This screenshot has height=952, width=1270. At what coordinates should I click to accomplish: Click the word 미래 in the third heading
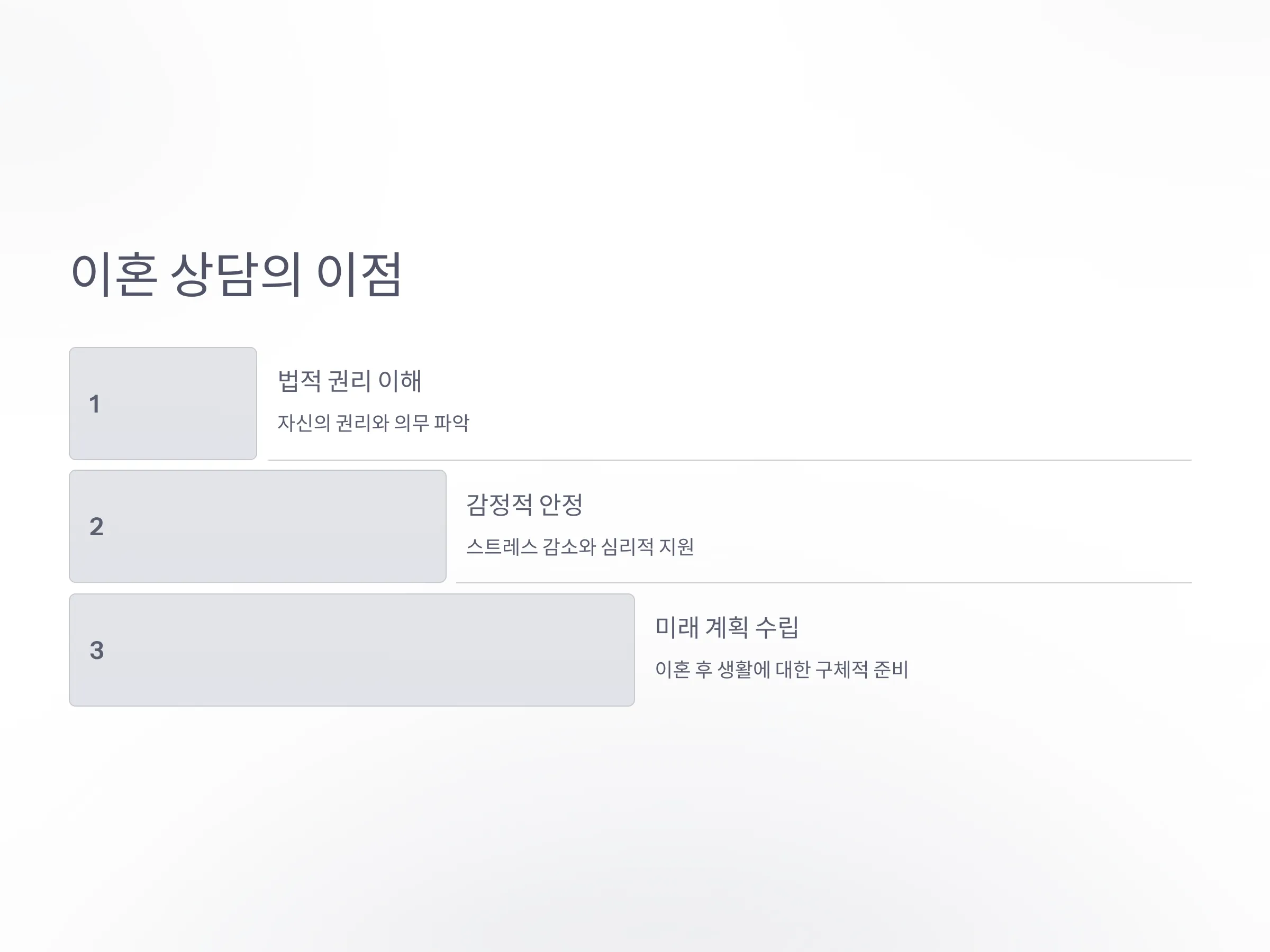(x=677, y=627)
